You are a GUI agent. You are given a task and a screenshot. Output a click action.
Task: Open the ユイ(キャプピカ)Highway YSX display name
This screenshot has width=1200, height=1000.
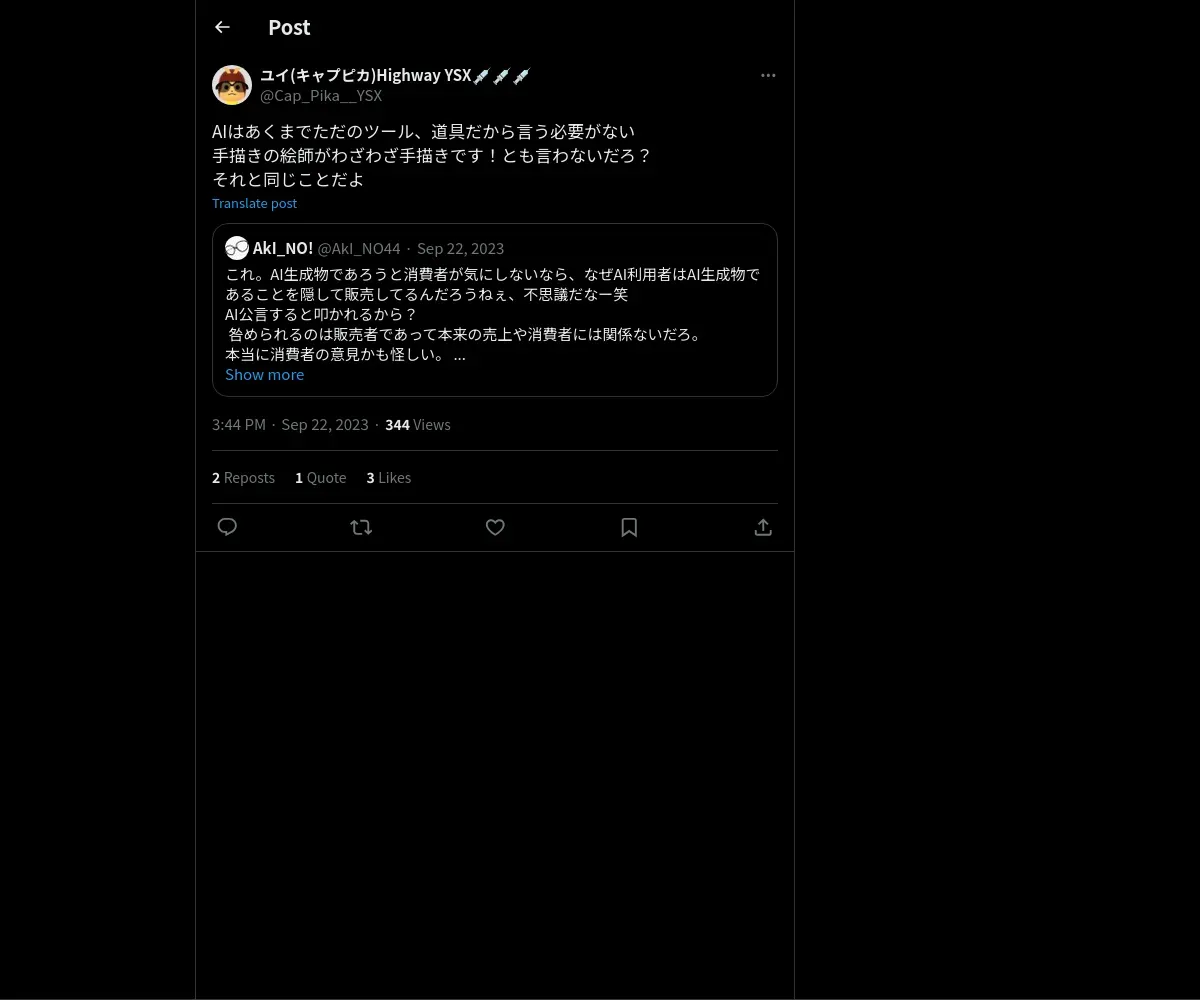tap(395, 75)
